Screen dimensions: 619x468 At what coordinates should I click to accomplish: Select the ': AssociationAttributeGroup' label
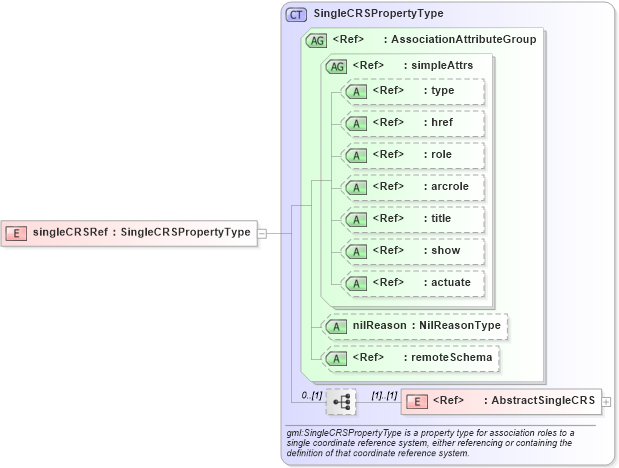click(460, 39)
